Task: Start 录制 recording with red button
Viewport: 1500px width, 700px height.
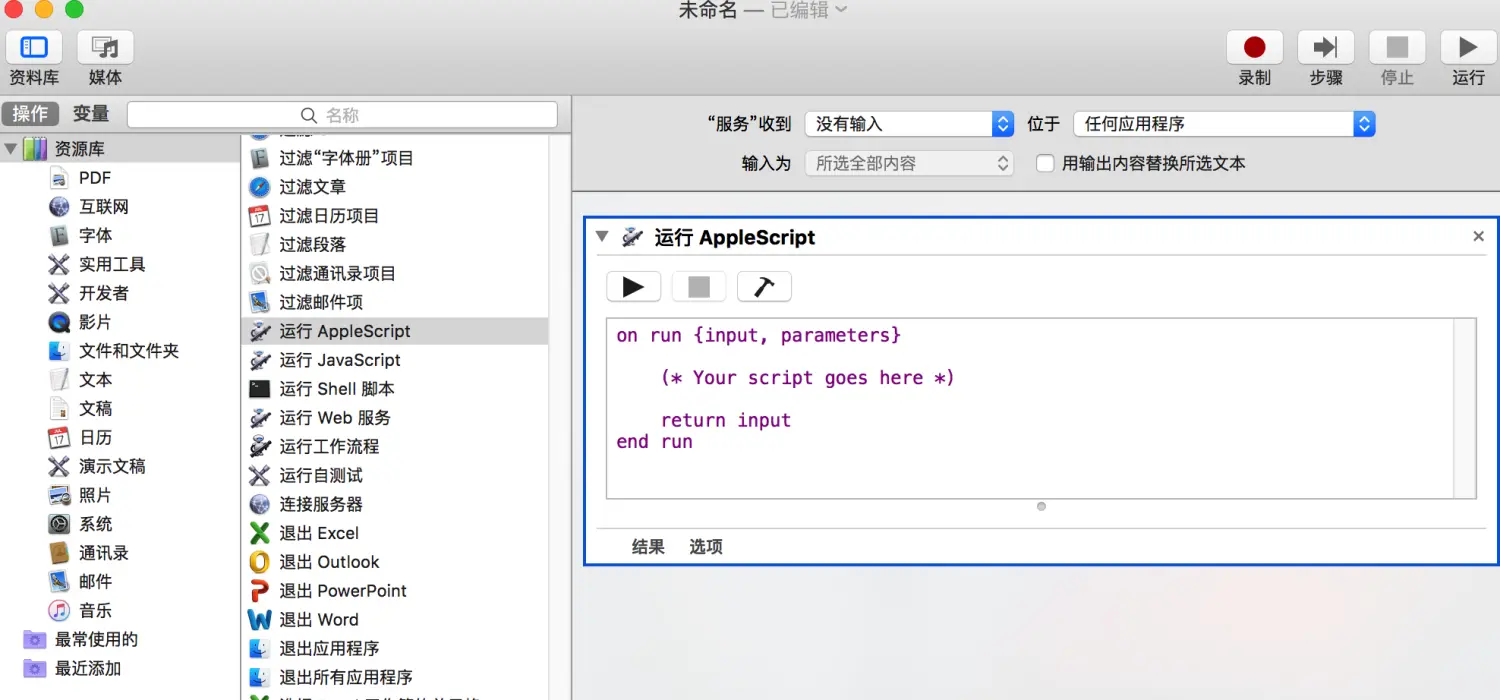Action: click(x=1255, y=47)
